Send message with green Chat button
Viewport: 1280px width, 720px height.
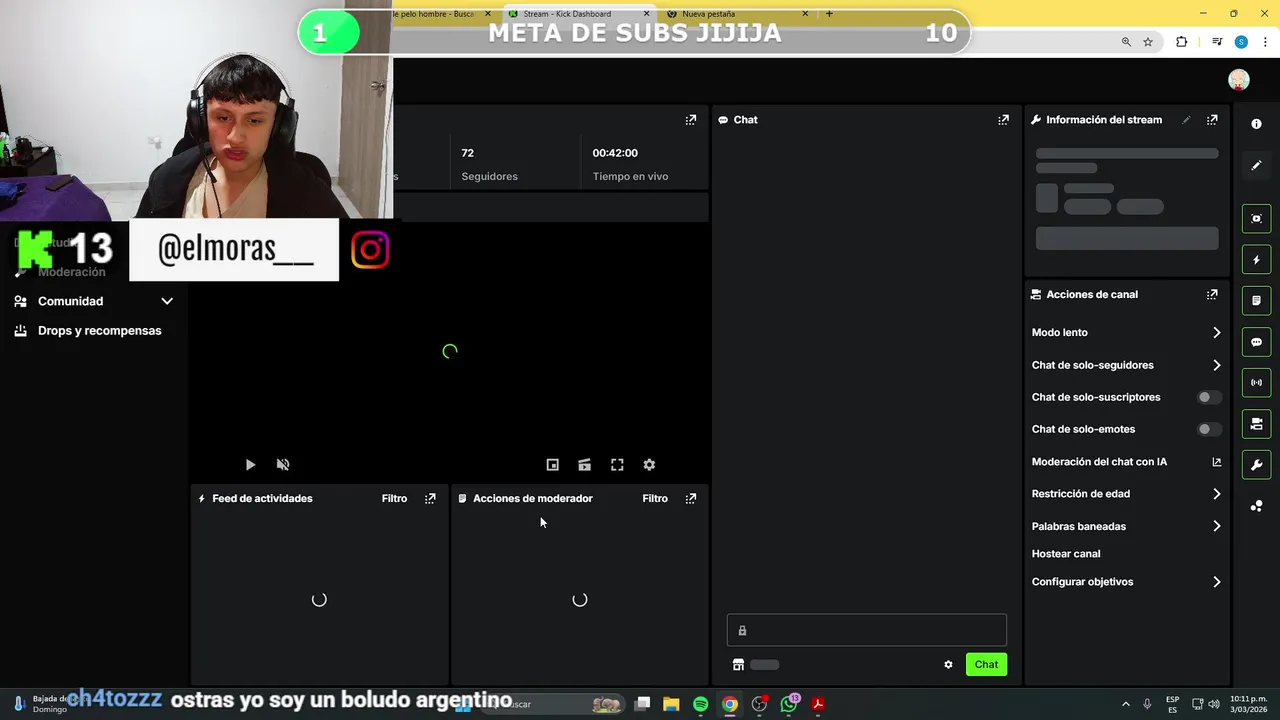986,665
